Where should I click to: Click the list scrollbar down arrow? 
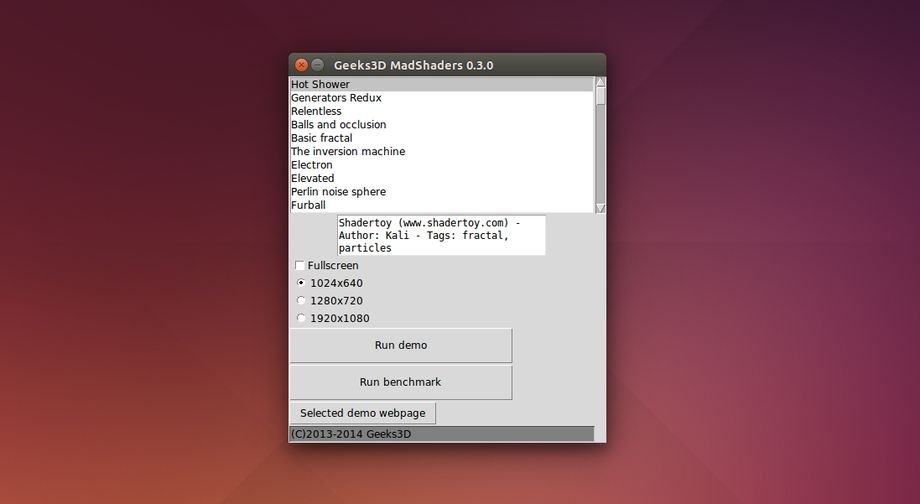[x=600, y=208]
